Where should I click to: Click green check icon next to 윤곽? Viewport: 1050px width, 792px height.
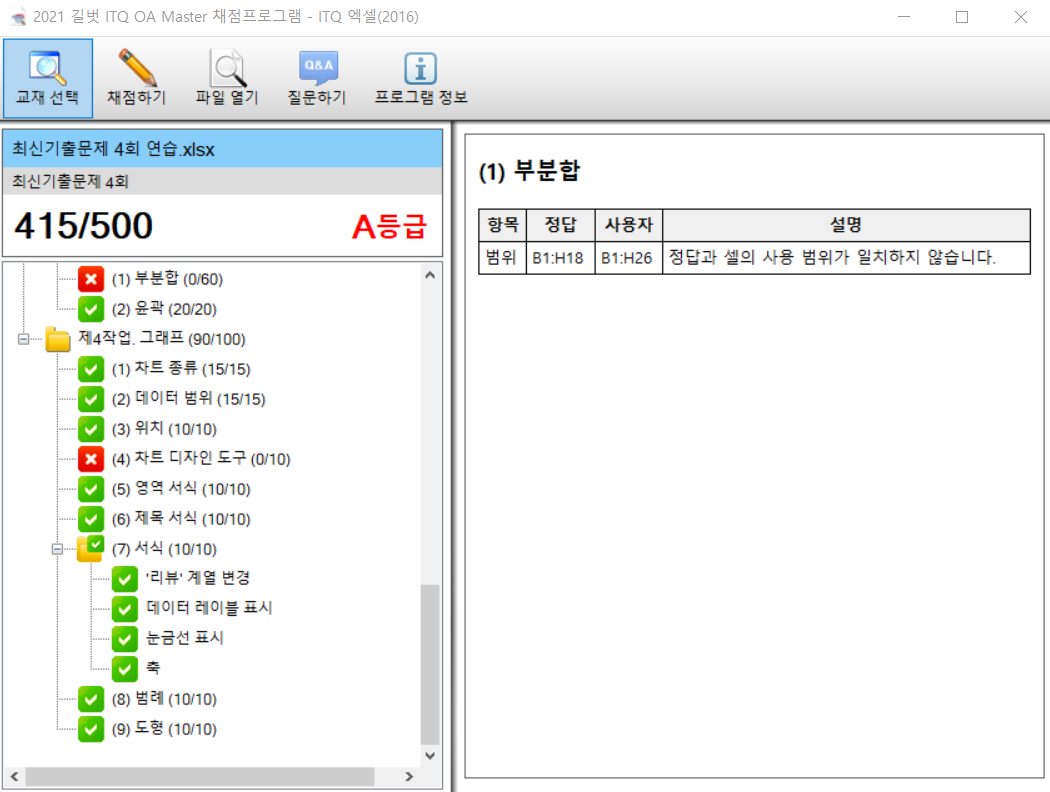[x=91, y=309]
